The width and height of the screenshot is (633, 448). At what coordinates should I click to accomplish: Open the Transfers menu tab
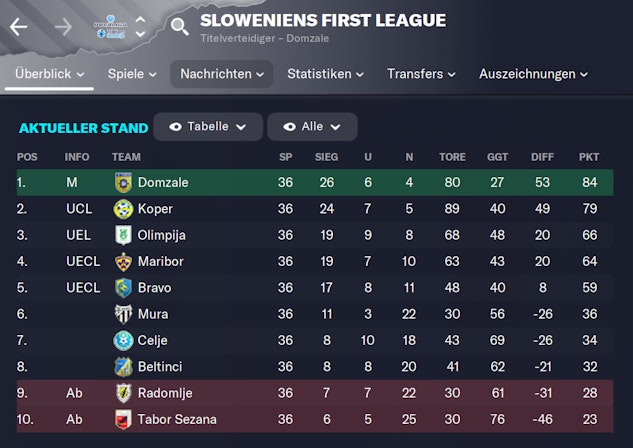coord(421,74)
